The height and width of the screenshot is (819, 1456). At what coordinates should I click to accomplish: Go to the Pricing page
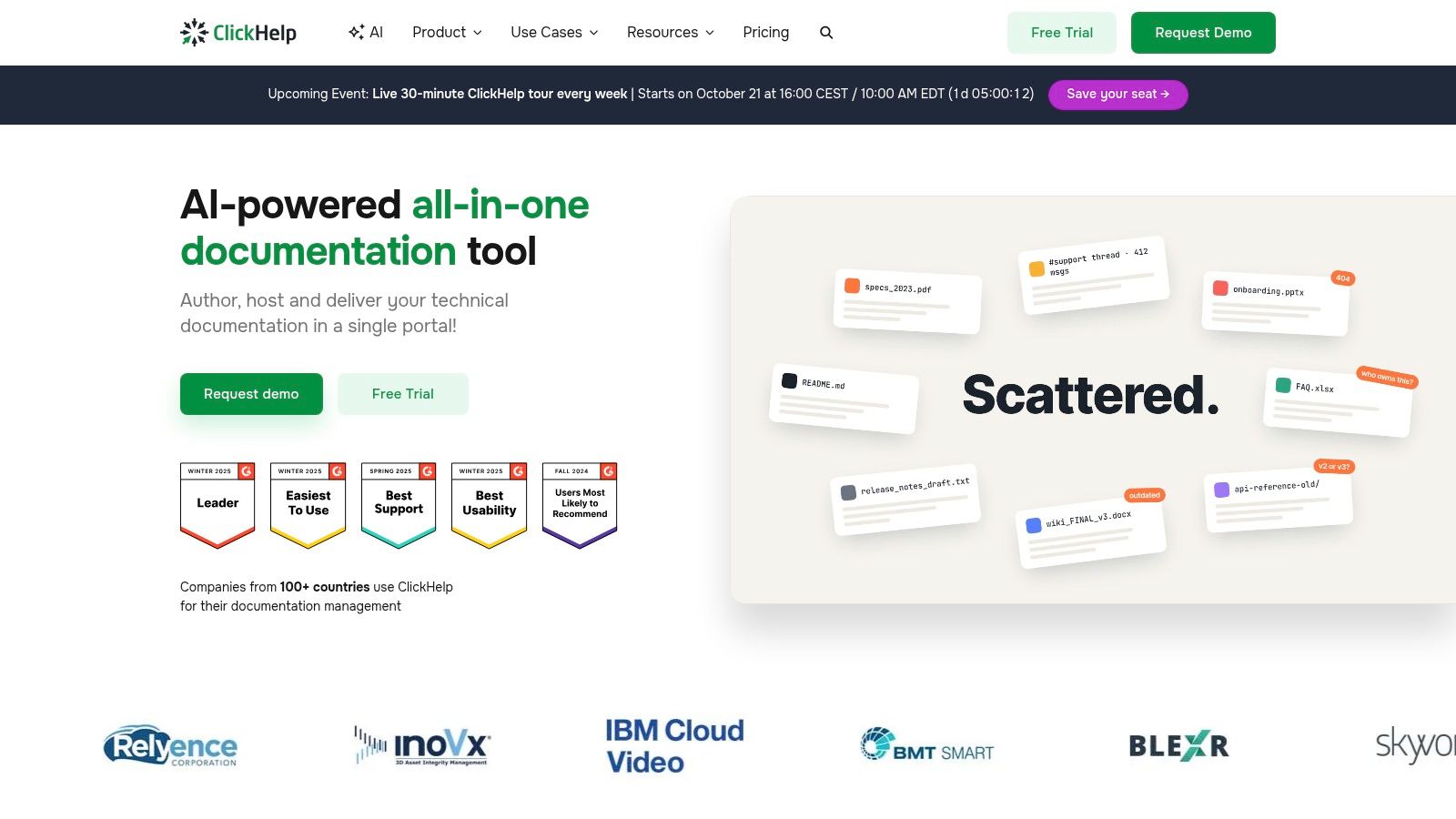point(765,32)
